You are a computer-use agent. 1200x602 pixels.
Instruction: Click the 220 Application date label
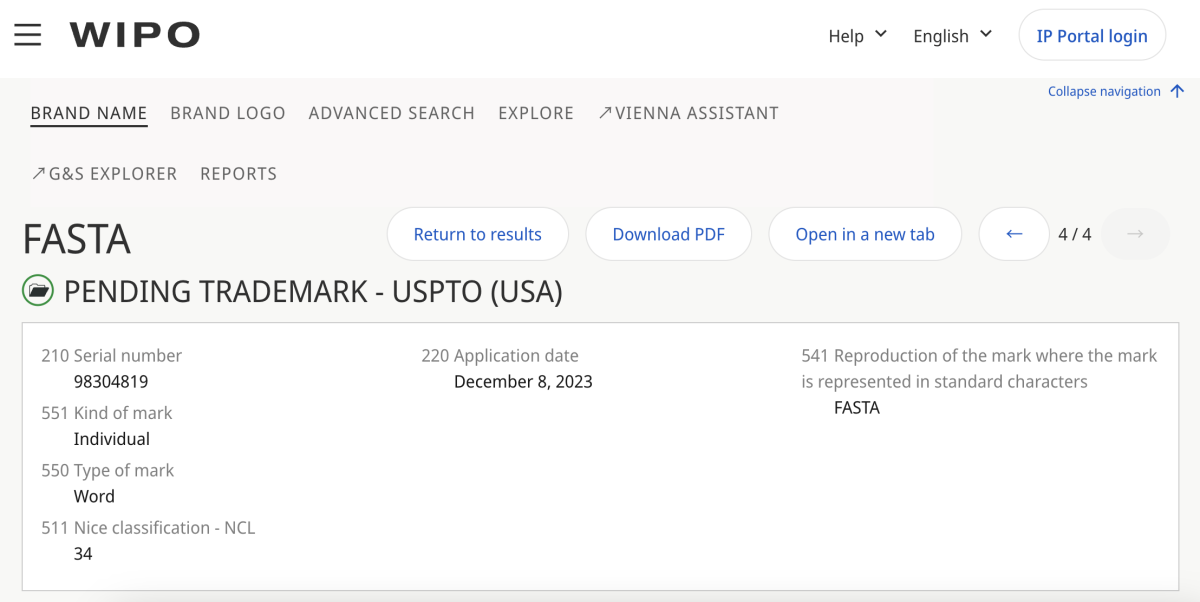500,355
